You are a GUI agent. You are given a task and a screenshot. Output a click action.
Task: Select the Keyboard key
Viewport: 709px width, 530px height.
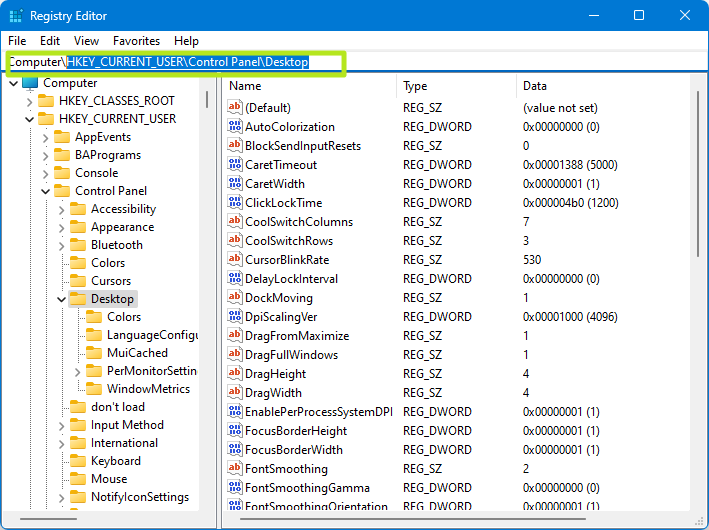116,461
